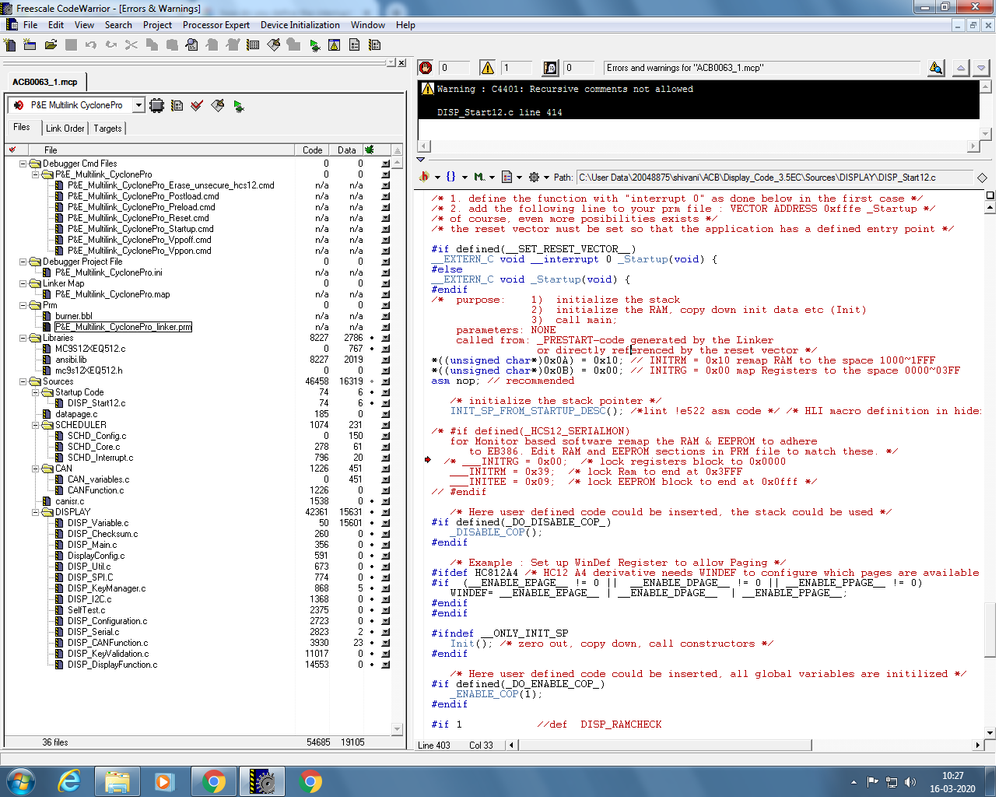Open the Device Initialization menu
The image size is (999, 797).
tap(300, 25)
